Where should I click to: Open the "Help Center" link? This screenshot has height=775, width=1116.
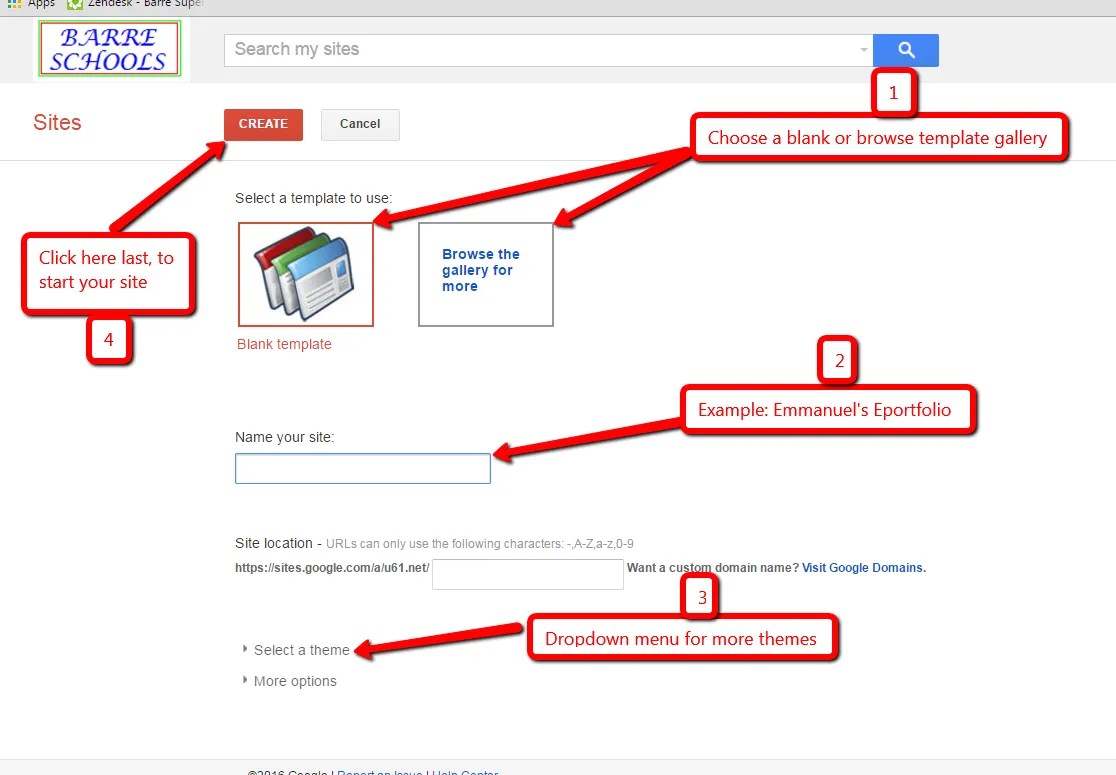coord(465,772)
